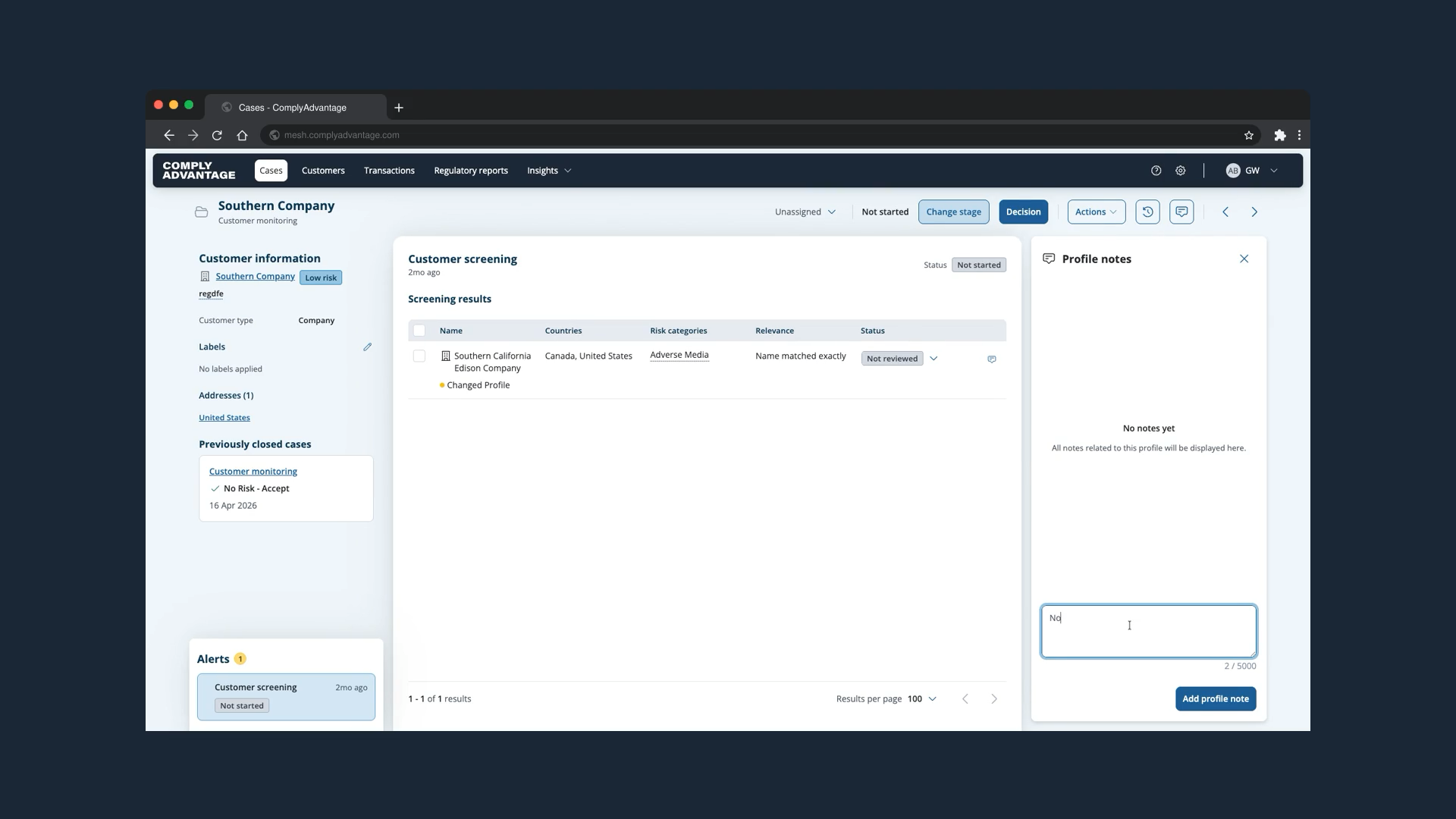Expand the Insights menu
Image resolution: width=1456 pixels, height=819 pixels.
point(549,171)
